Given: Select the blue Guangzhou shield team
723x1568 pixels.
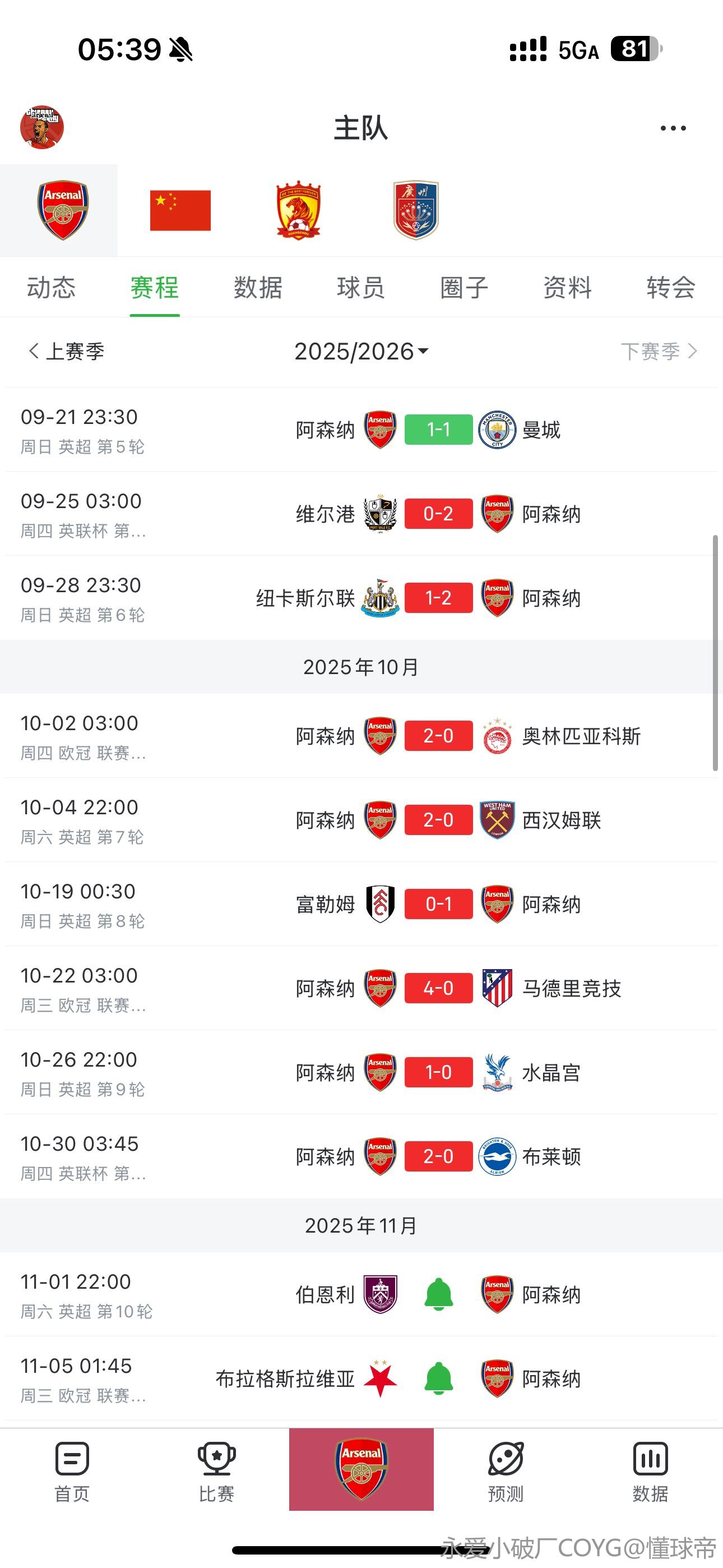Looking at the screenshot, I should [x=416, y=210].
